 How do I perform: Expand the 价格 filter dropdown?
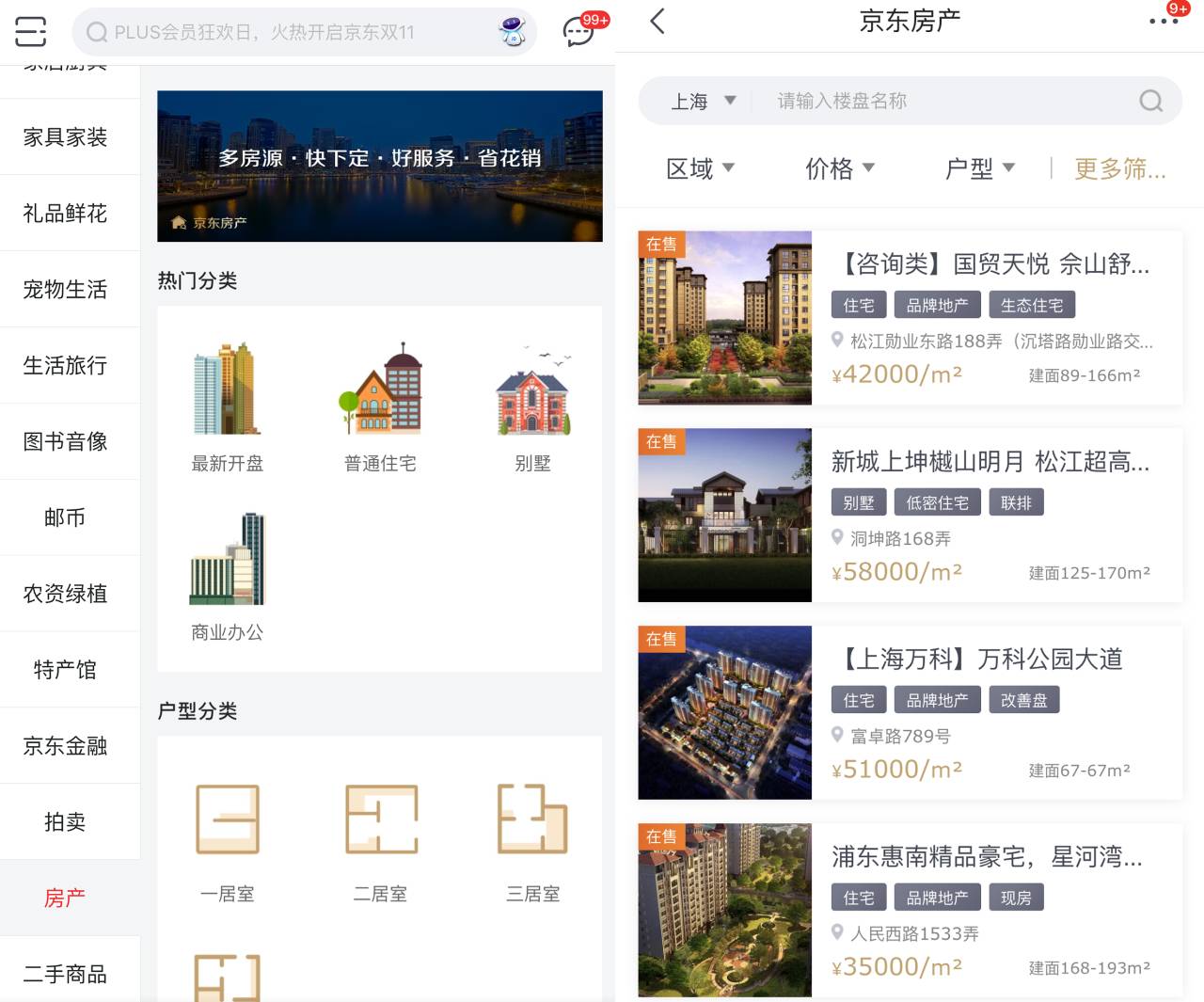840,167
